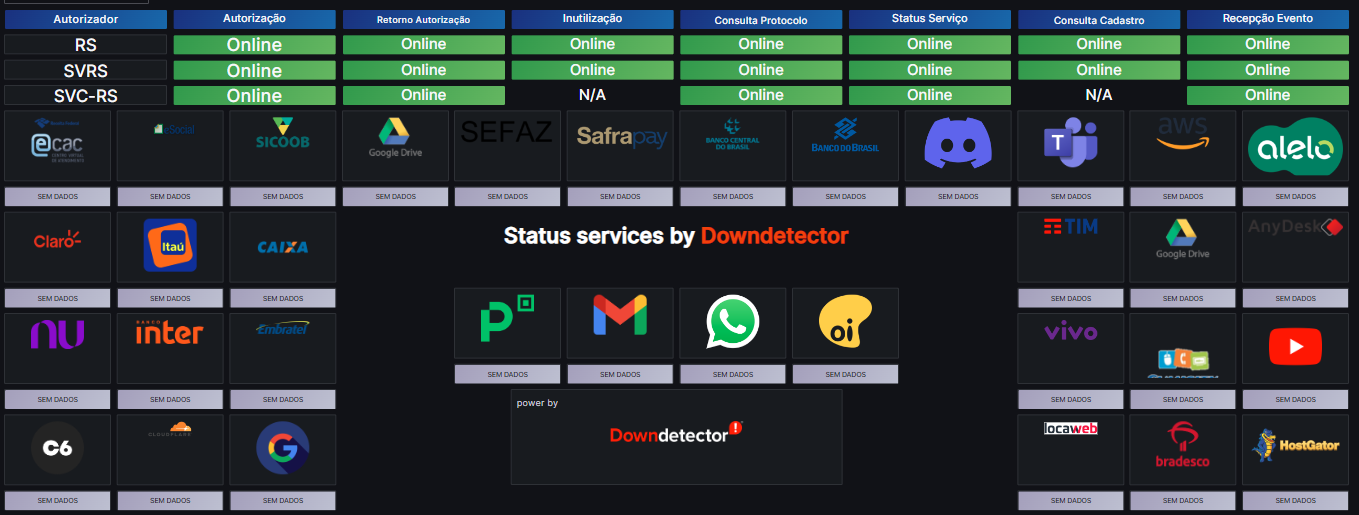Viewport: 1359px width, 515px height.
Task: Click the Downdetector logo in power by panel
Action: point(677,434)
